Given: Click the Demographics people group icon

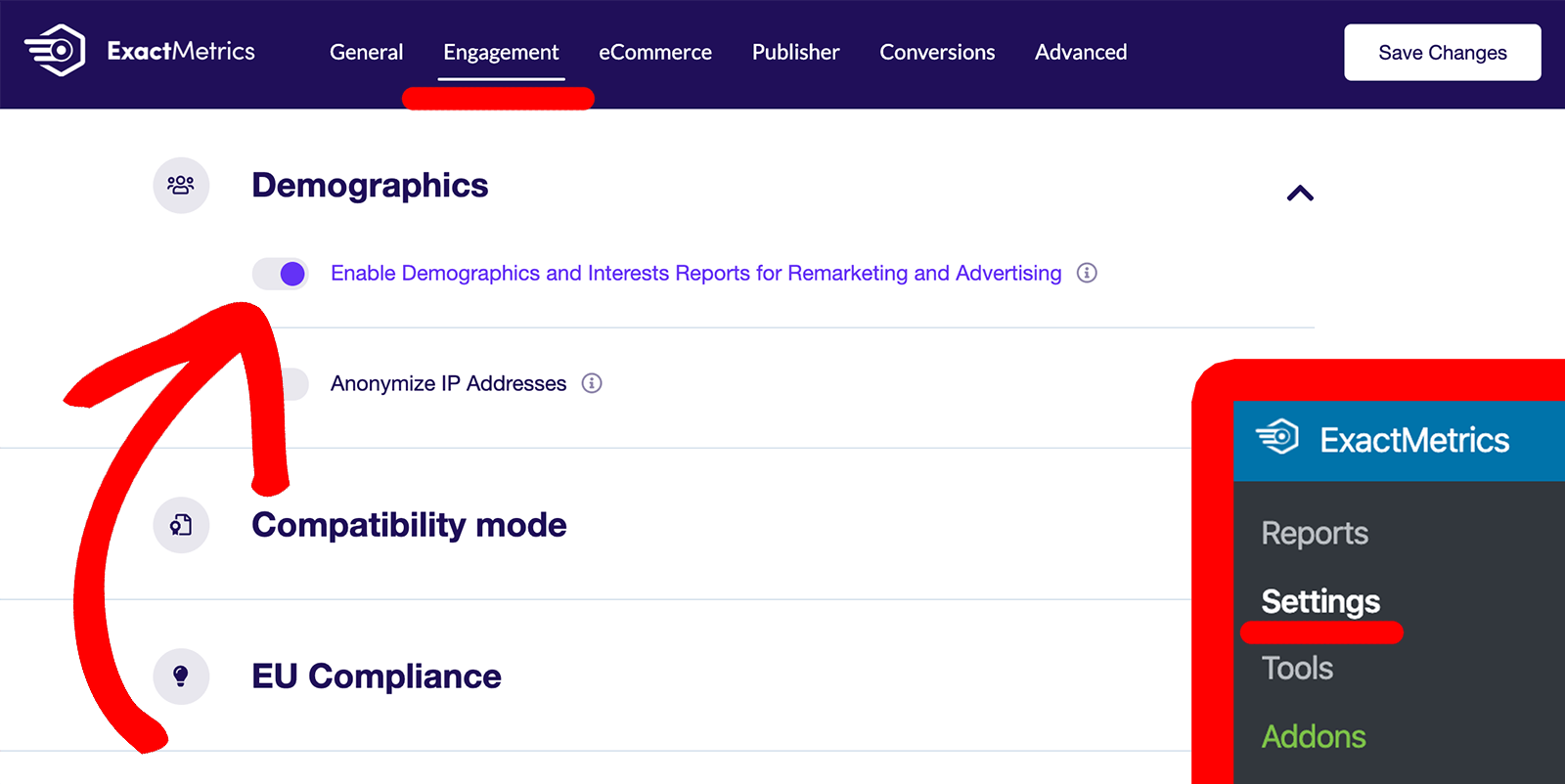Looking at the screenshot, I should point(181,185).
